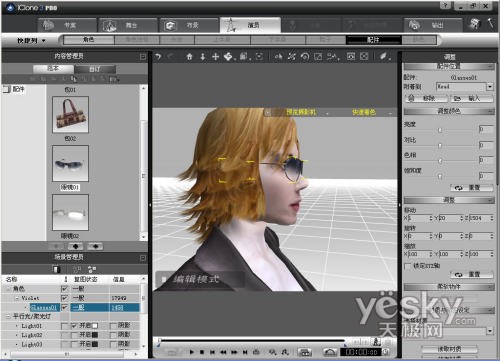Open the Stage main tab
Screen dimensions: 500x361
point(128,25)
